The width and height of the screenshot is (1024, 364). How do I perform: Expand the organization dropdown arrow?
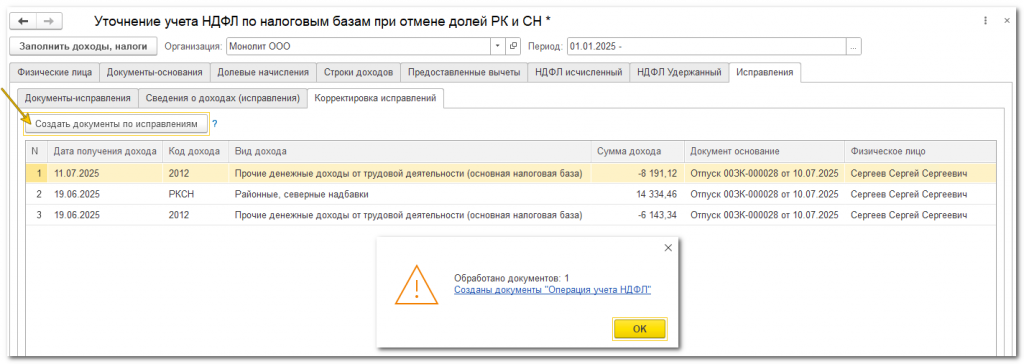click(x=498, y=46)
